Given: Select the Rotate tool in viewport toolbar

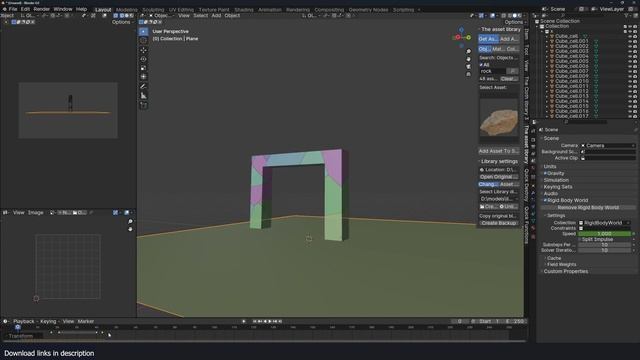Looking at the screenshot, I should [x=143, y=59].
